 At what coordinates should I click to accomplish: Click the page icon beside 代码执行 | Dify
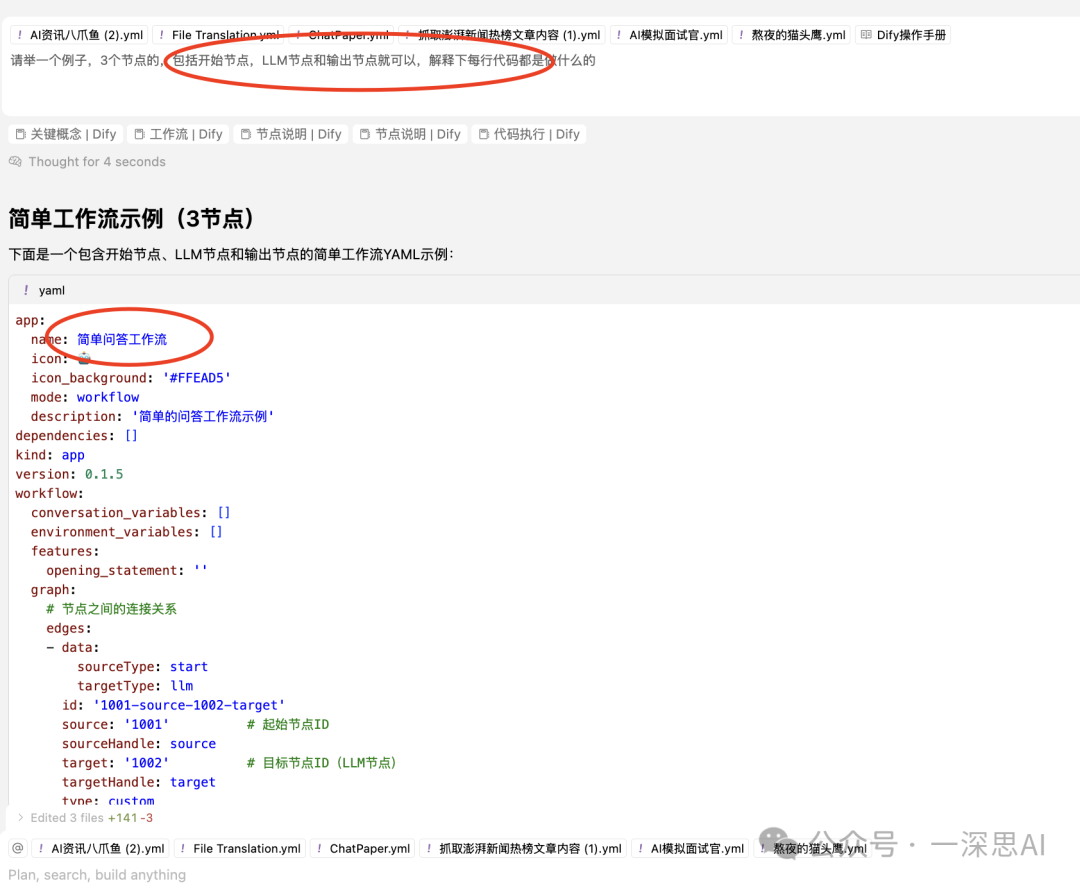(484, 134)
